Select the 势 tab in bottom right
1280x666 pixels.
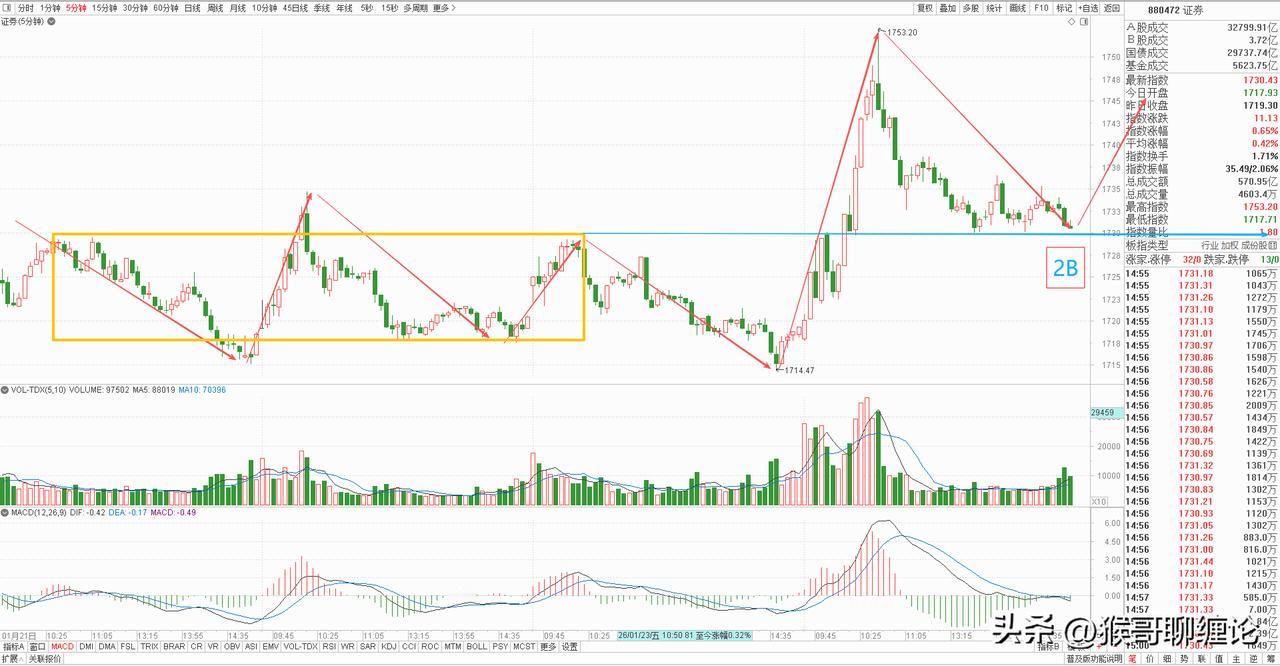click(1184, 659)
